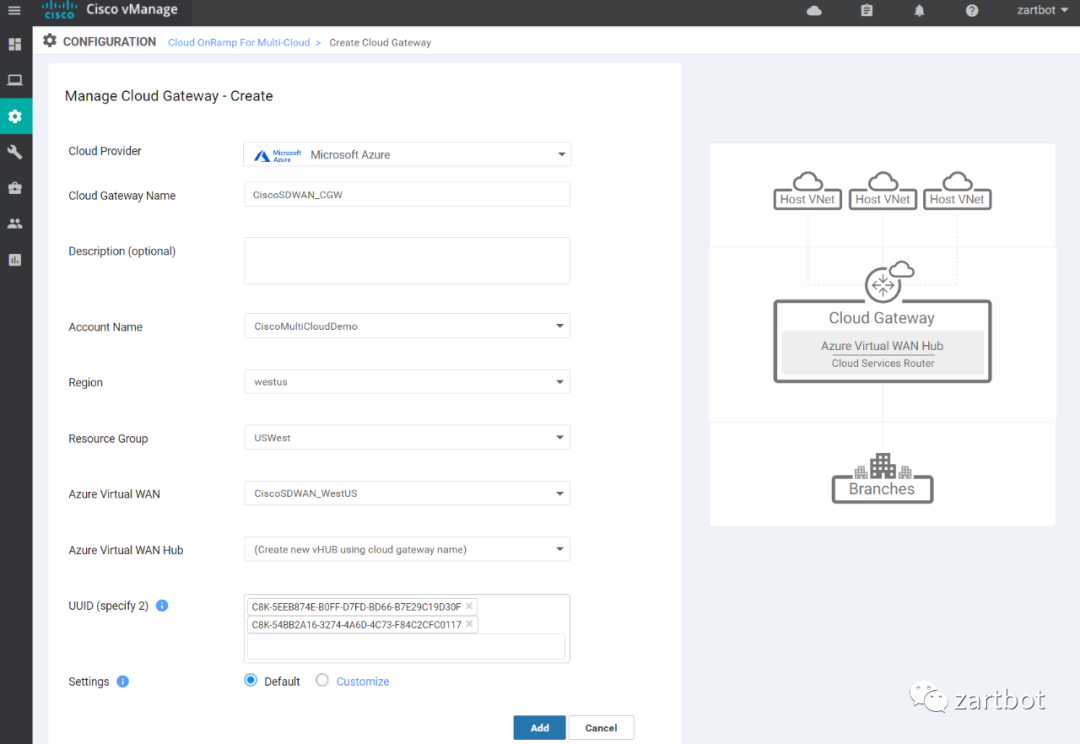Select the Customize settings radio button

click(x=322, y=681)
